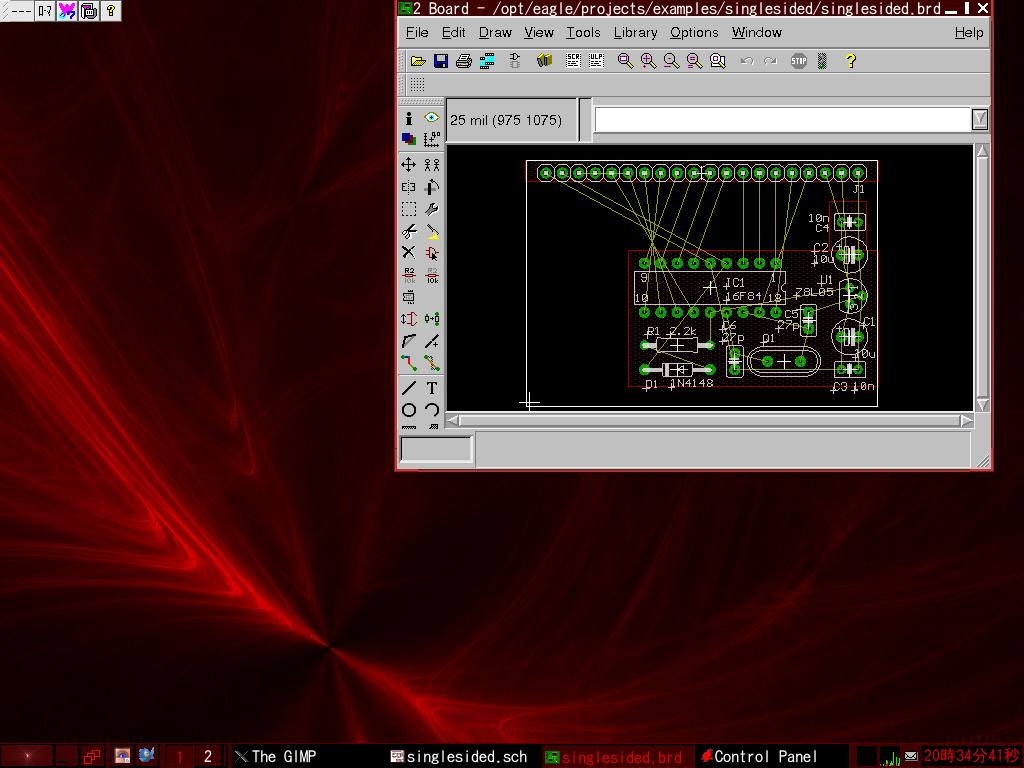This screenshot has height=768, width=1024.
Task: Open the Display layers colored-squares icon
Action: tap(409, 140)
